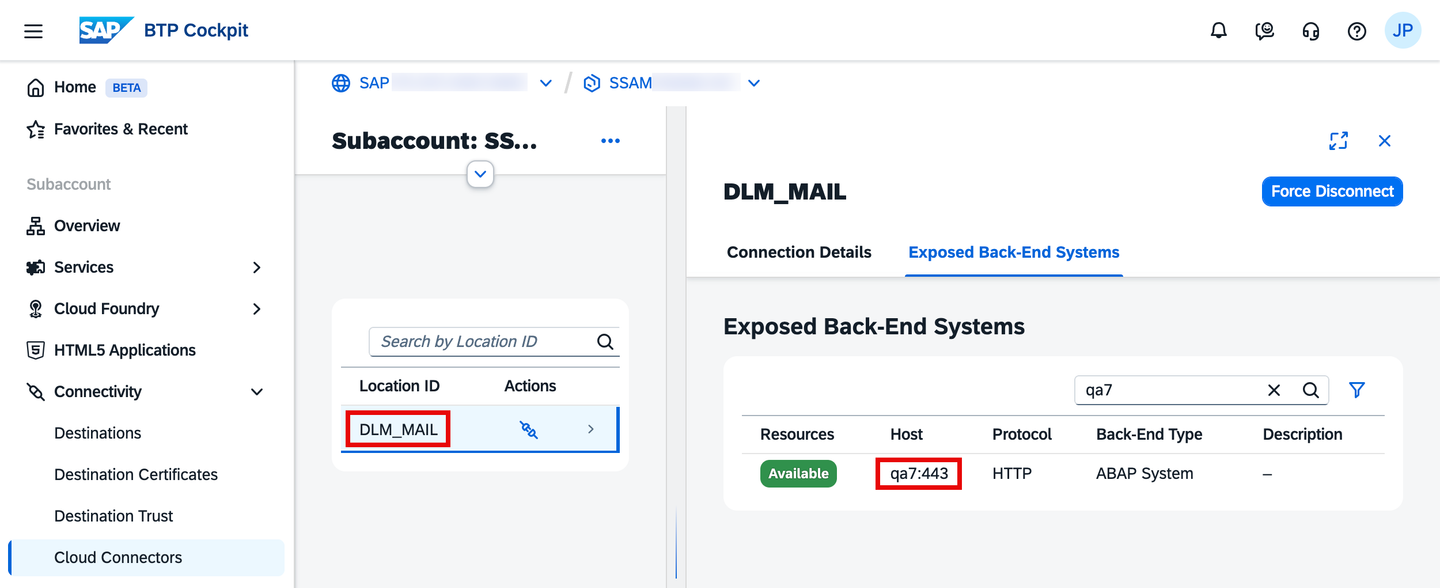The width and height of the screenshot is (1440, 588).
Task: Open HTML5 Applications
Action: 125,350
